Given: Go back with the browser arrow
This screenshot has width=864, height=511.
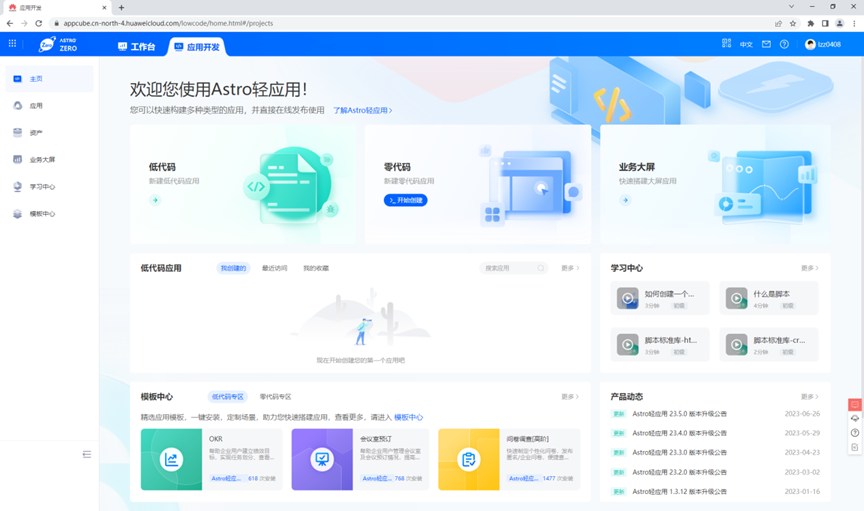Looking at the screenshot, I should point(9,23).
